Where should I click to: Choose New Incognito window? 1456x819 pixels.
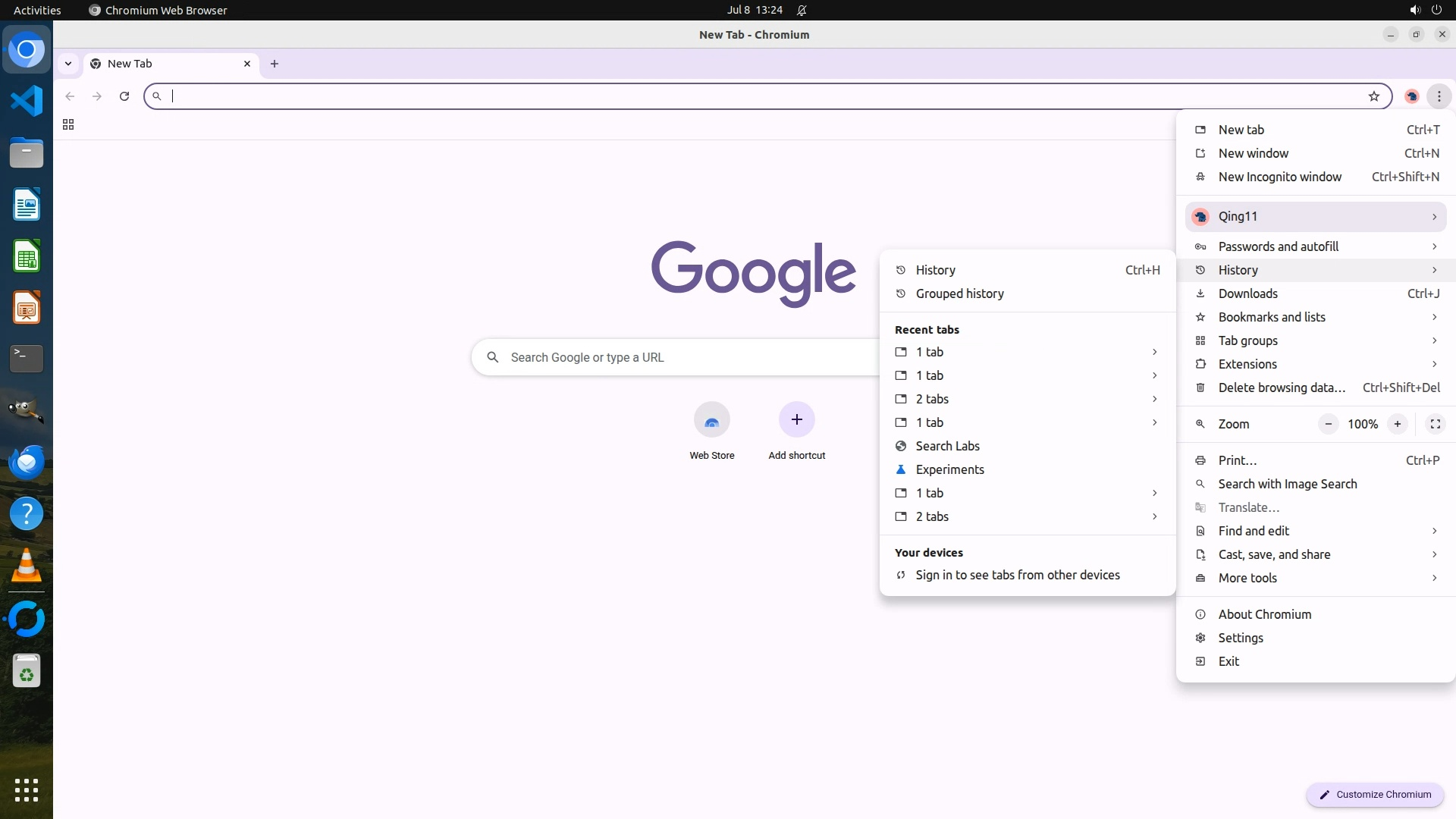click(x=1280, y=177)
